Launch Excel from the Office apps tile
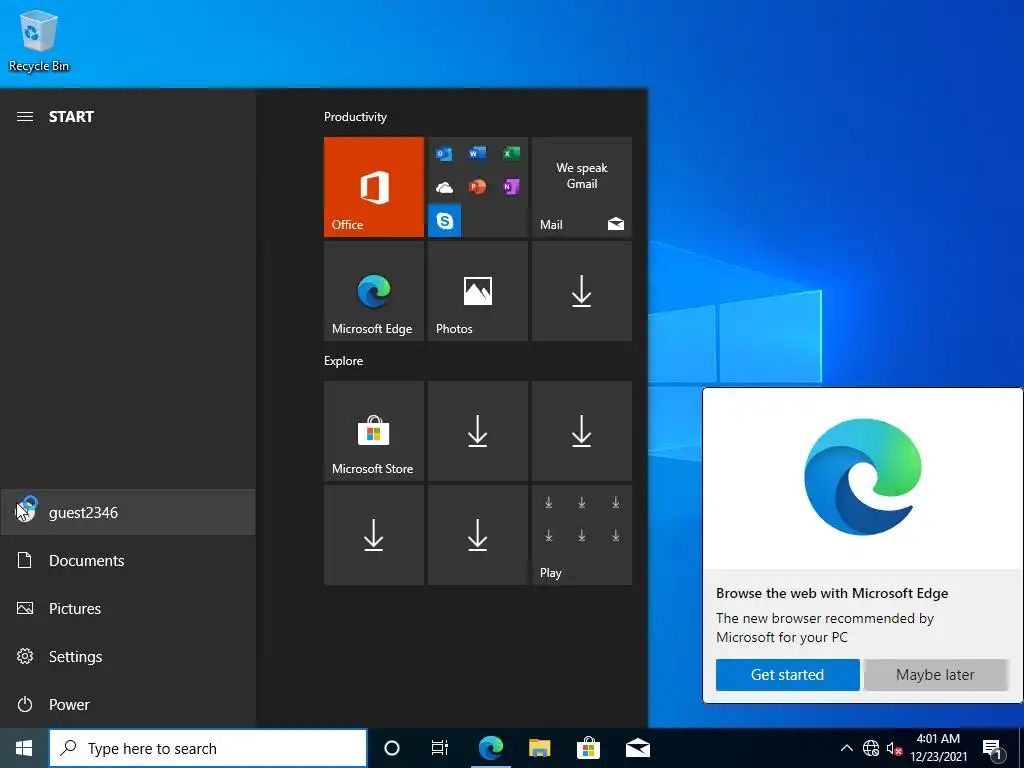The width and height of the screenshot is (1024, 768). tap(511, 153)
